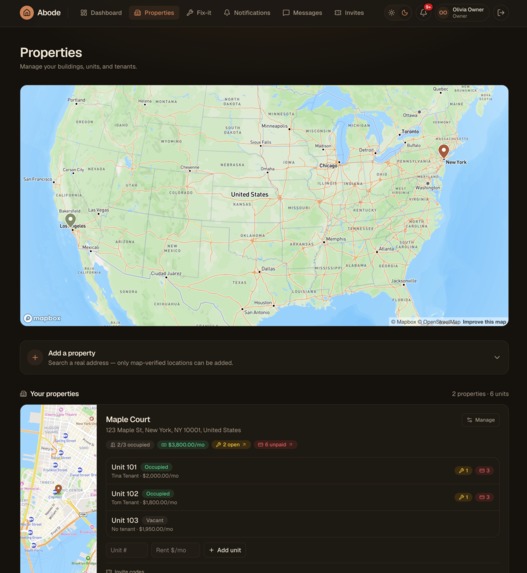Focus the Unit # input field

127,550
